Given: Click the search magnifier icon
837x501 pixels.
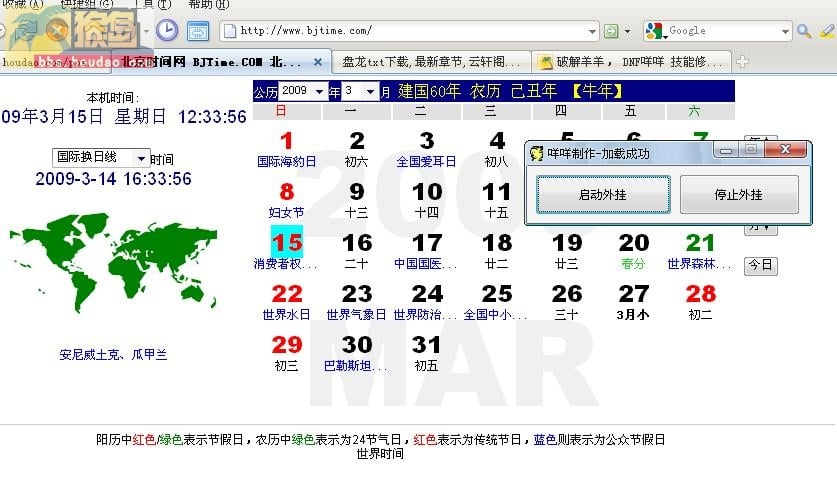Looking at the screenshot, I should [x=803, y=31].
